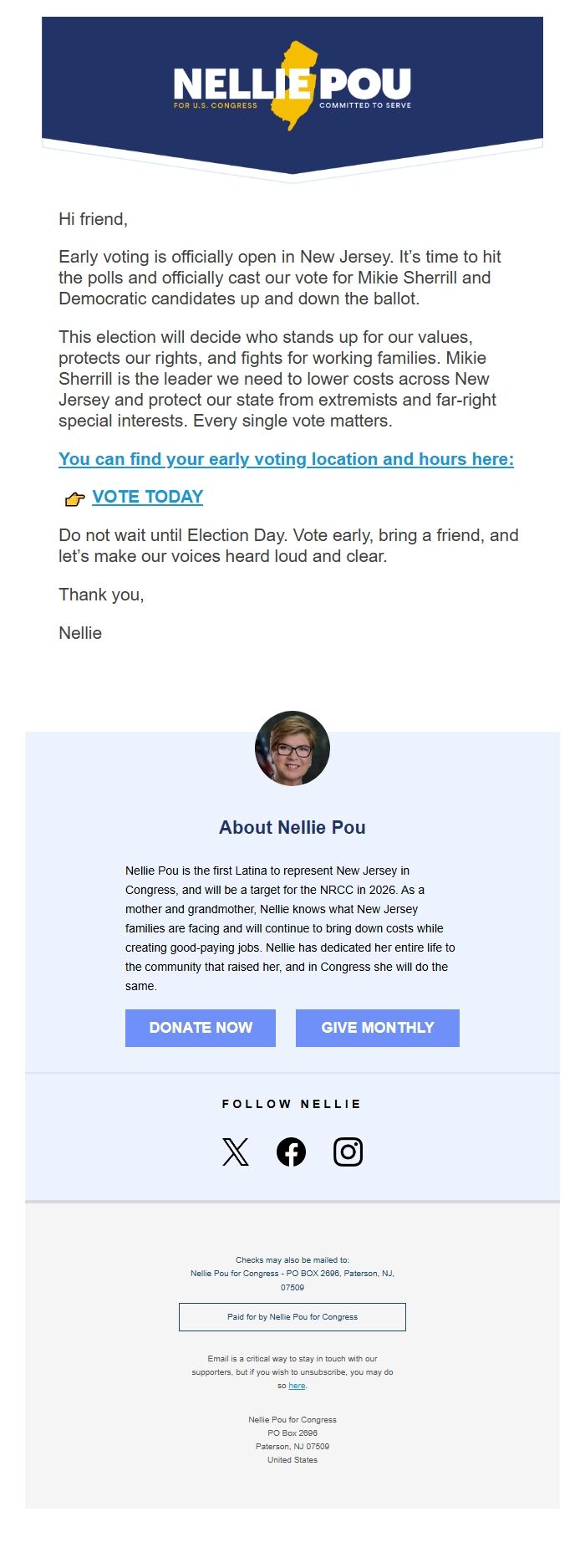Click the 'Paid for by Nellie Pou for Congress' box

(x=292, y=1316)
